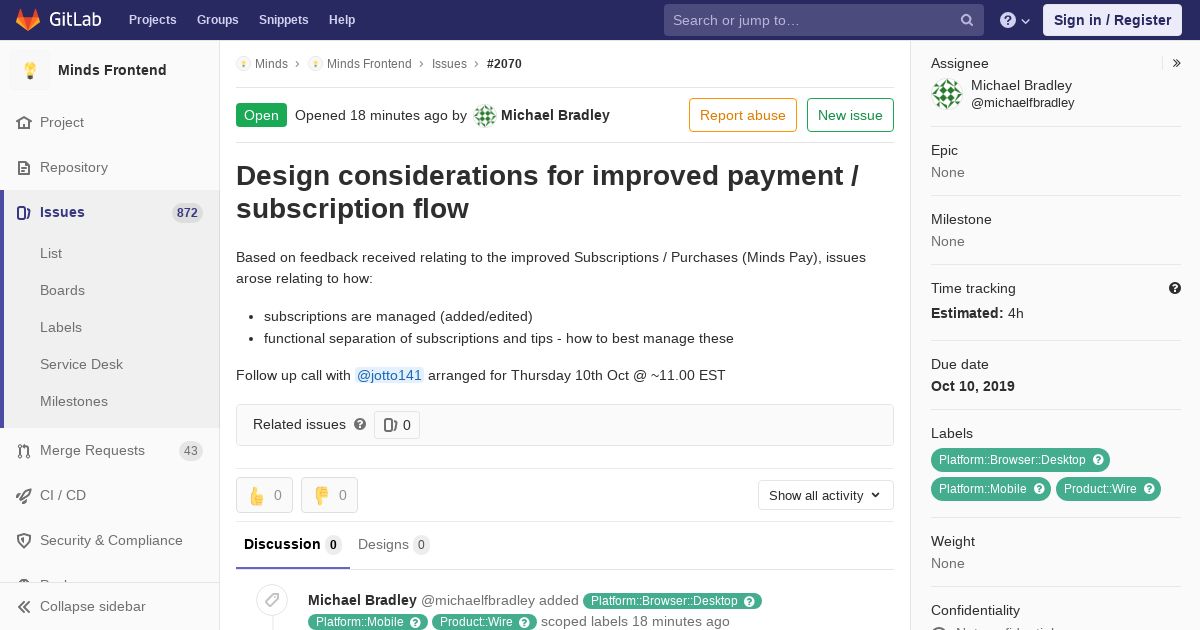Open the help question mark menu
Viewport: 1200px width, 630px height.
[x=1015, y=20]
